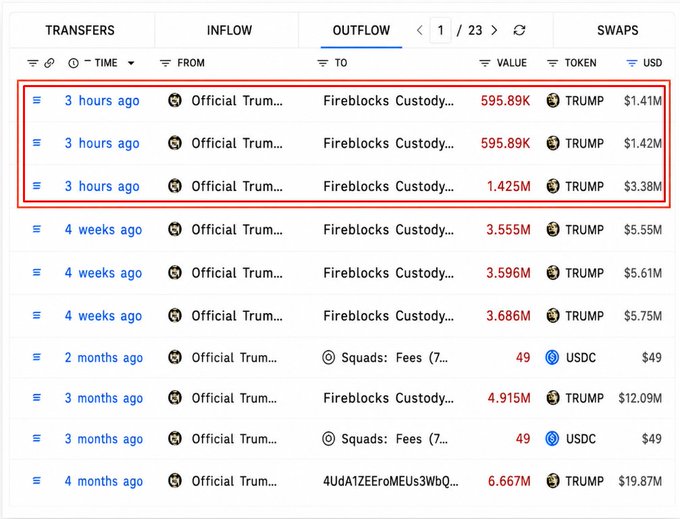This screenshot has width=680, height=519.
Task: Click Official Trump avatar in 6.667M row
Action: pos(175,481)
